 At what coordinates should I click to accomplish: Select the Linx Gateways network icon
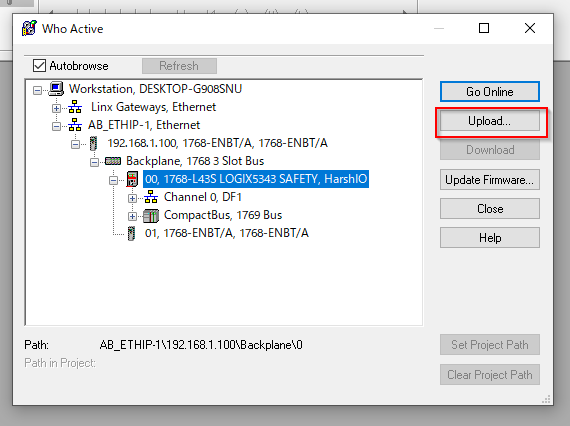pos(75,107)
